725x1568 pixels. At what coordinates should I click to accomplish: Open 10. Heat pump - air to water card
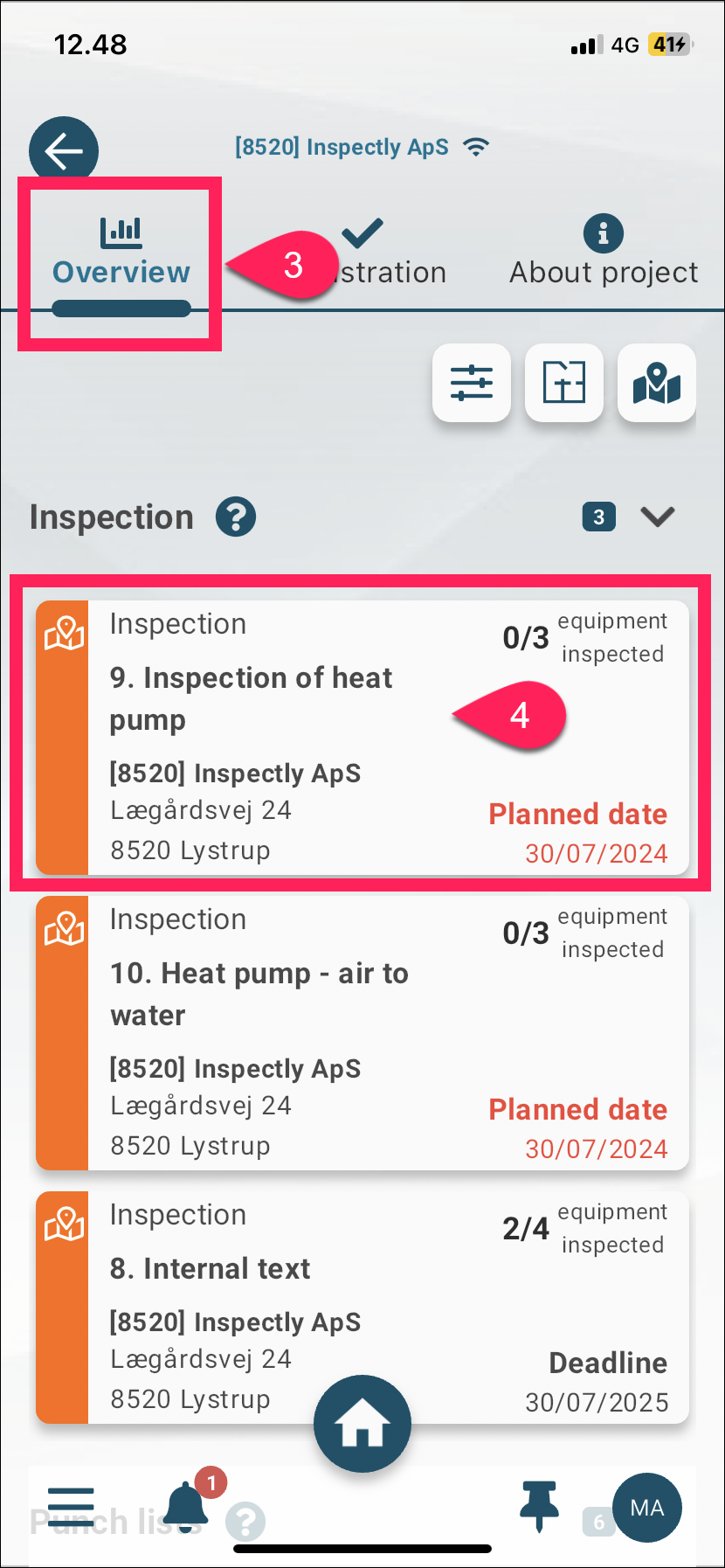[362, 1033]
